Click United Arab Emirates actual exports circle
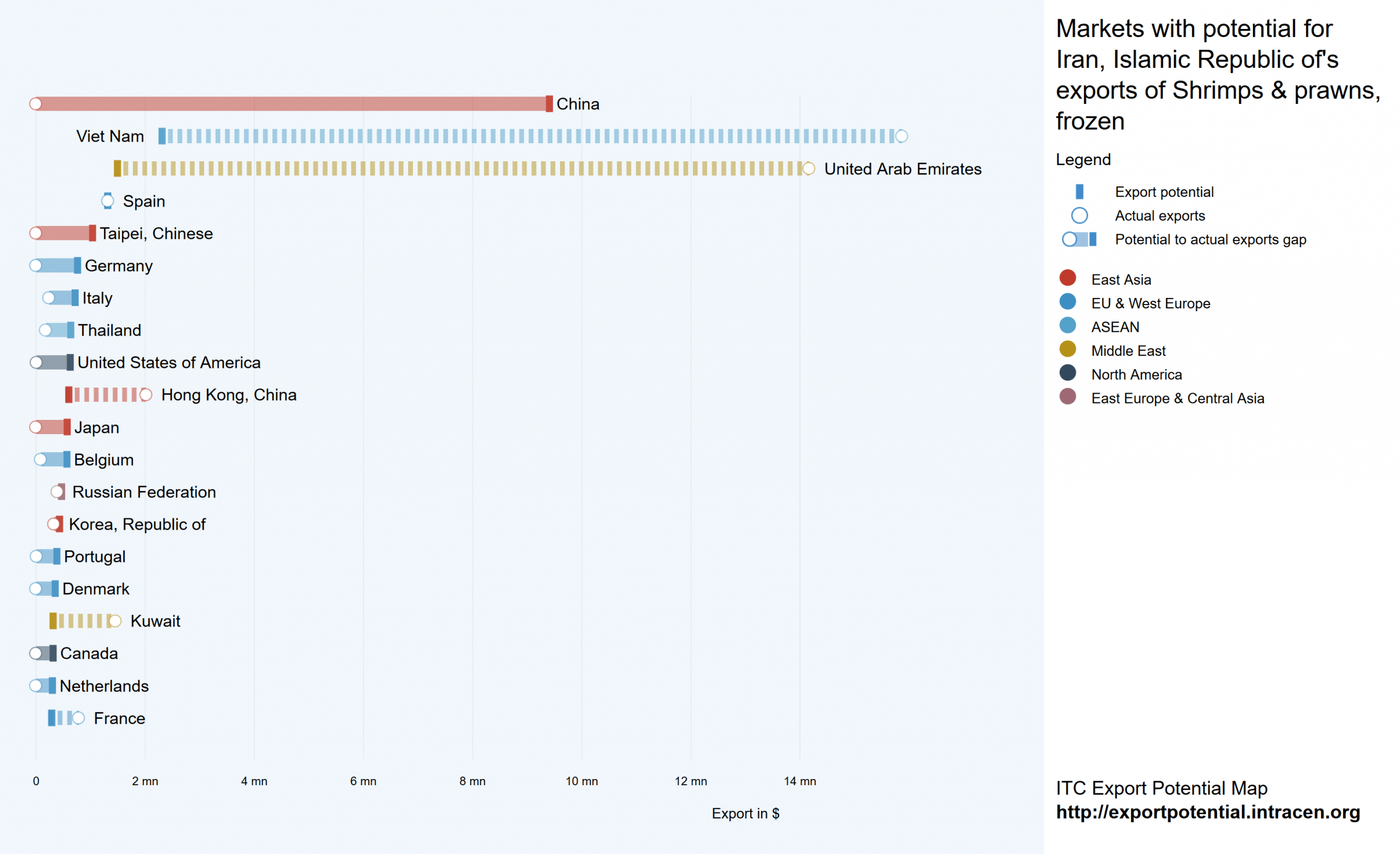 coord(808,169)
